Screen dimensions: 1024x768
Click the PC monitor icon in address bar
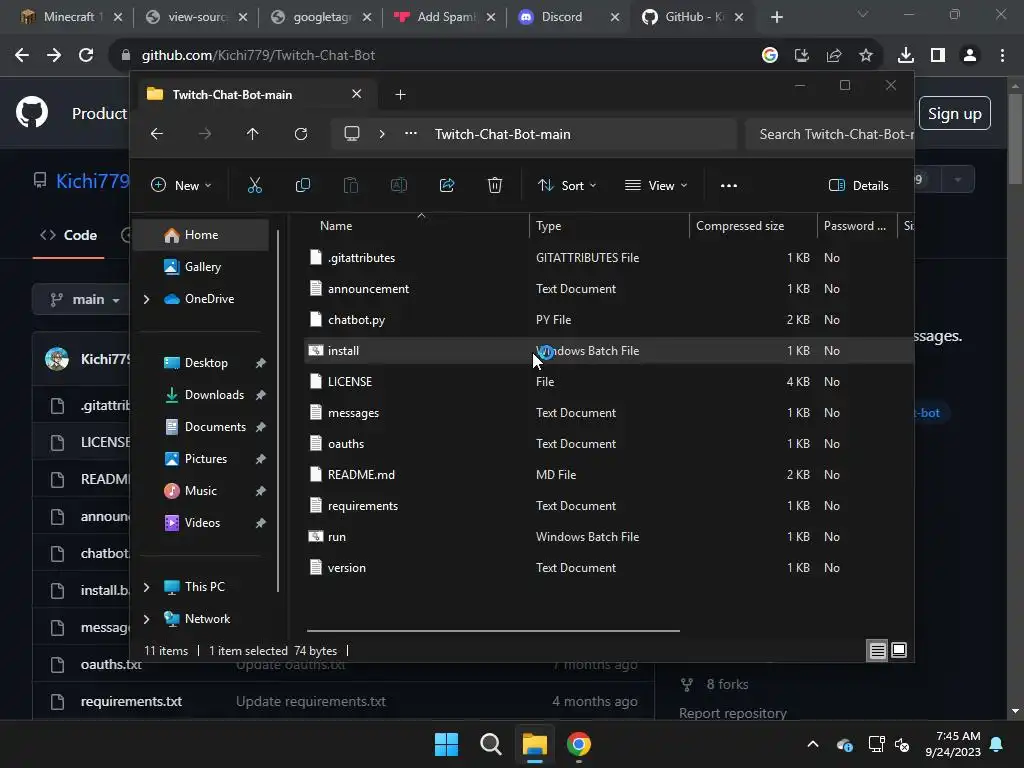tap(352, 134)
